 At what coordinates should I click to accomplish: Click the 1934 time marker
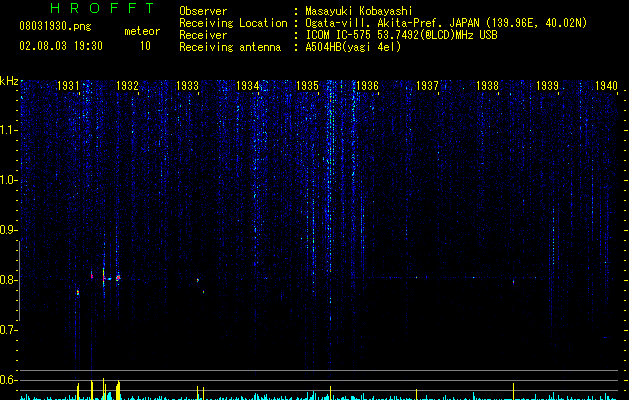tap(248, 86)
